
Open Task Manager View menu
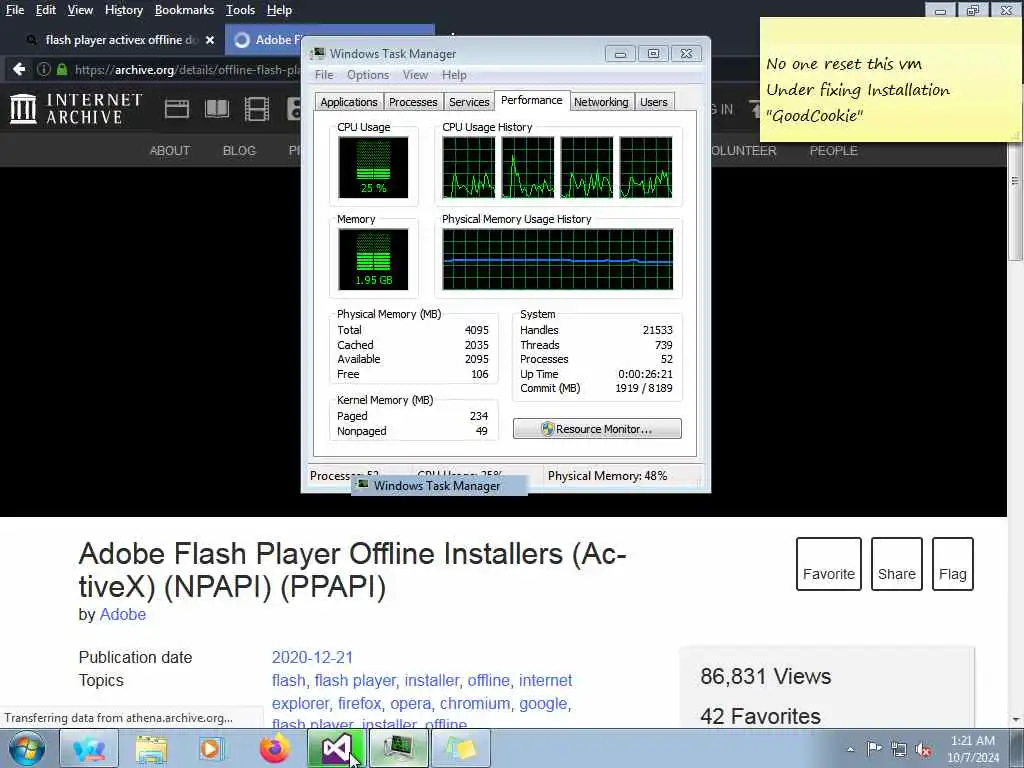point(415,74)
